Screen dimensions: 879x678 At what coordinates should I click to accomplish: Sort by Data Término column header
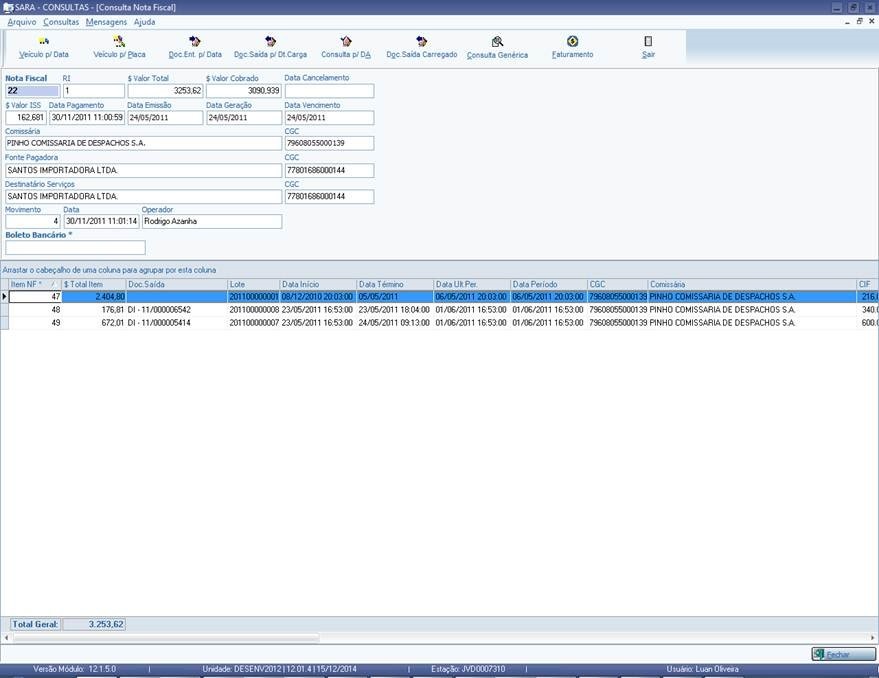(x=395, y=284)
